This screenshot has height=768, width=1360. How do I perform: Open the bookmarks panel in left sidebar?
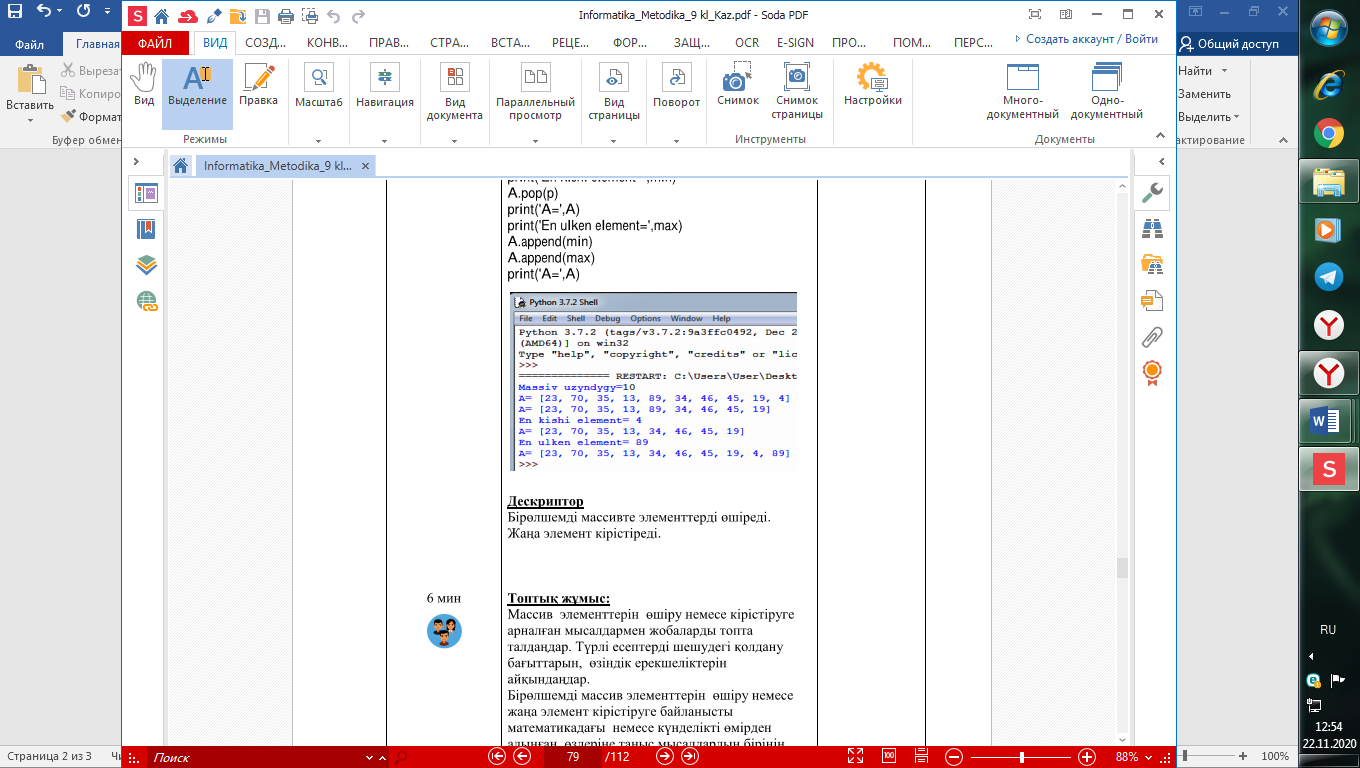146,229
